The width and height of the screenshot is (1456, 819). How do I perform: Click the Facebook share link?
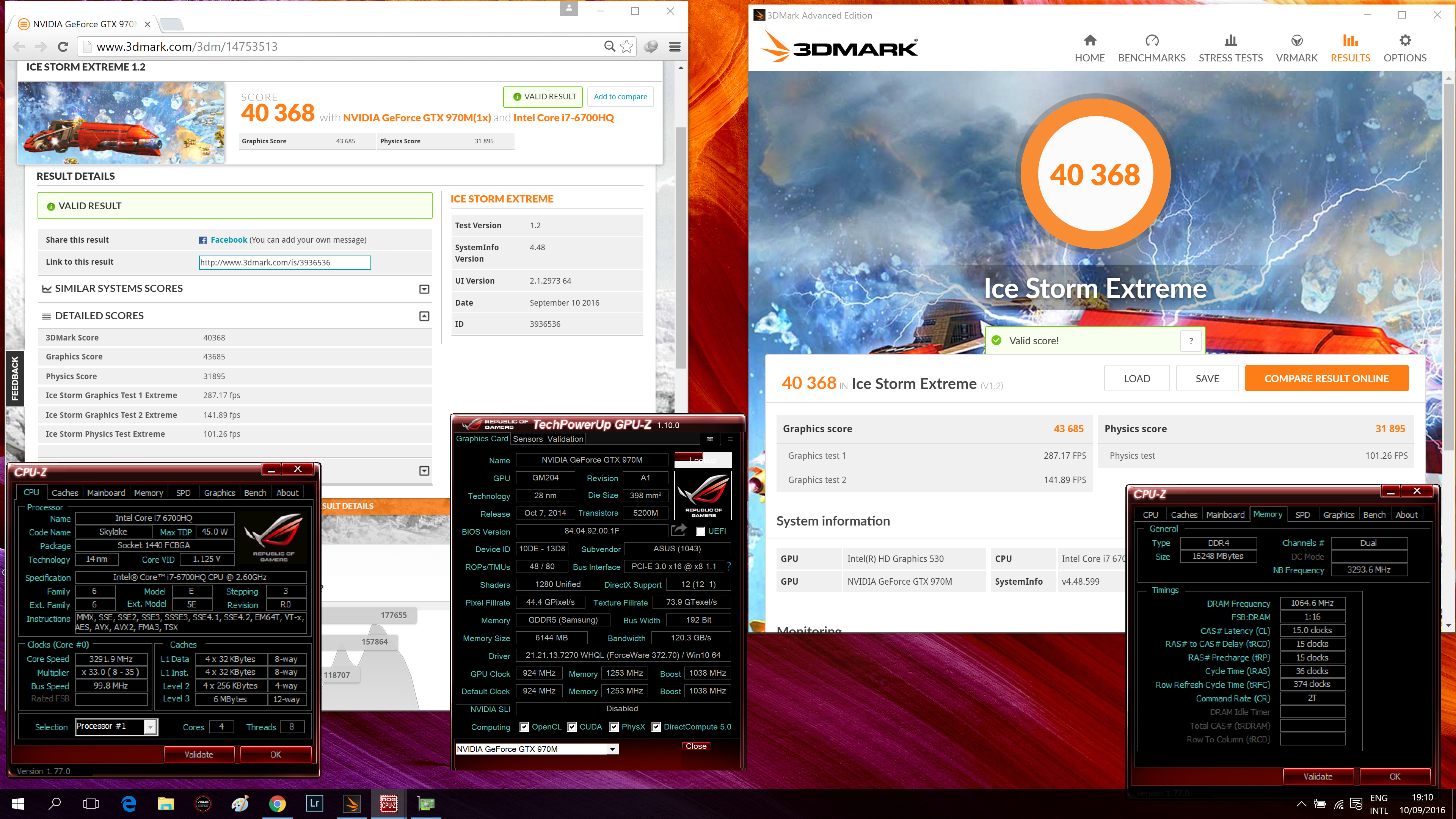228,240
